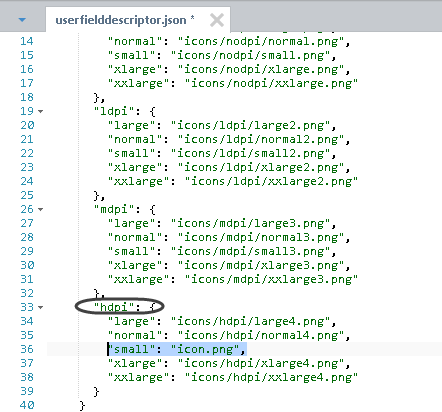Click line number 40 in gutter
The height and width of the screenshot is (412, 442).
(x=27, y=405)
